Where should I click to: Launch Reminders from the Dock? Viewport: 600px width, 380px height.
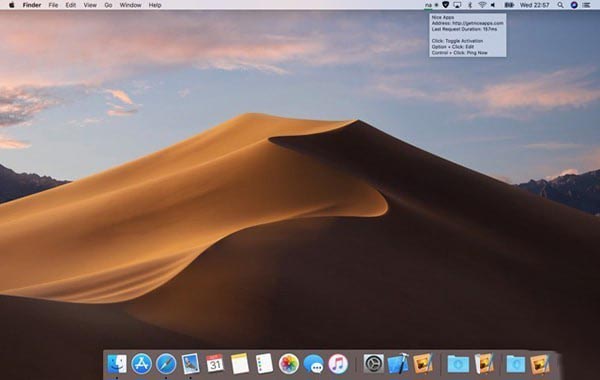264,364
